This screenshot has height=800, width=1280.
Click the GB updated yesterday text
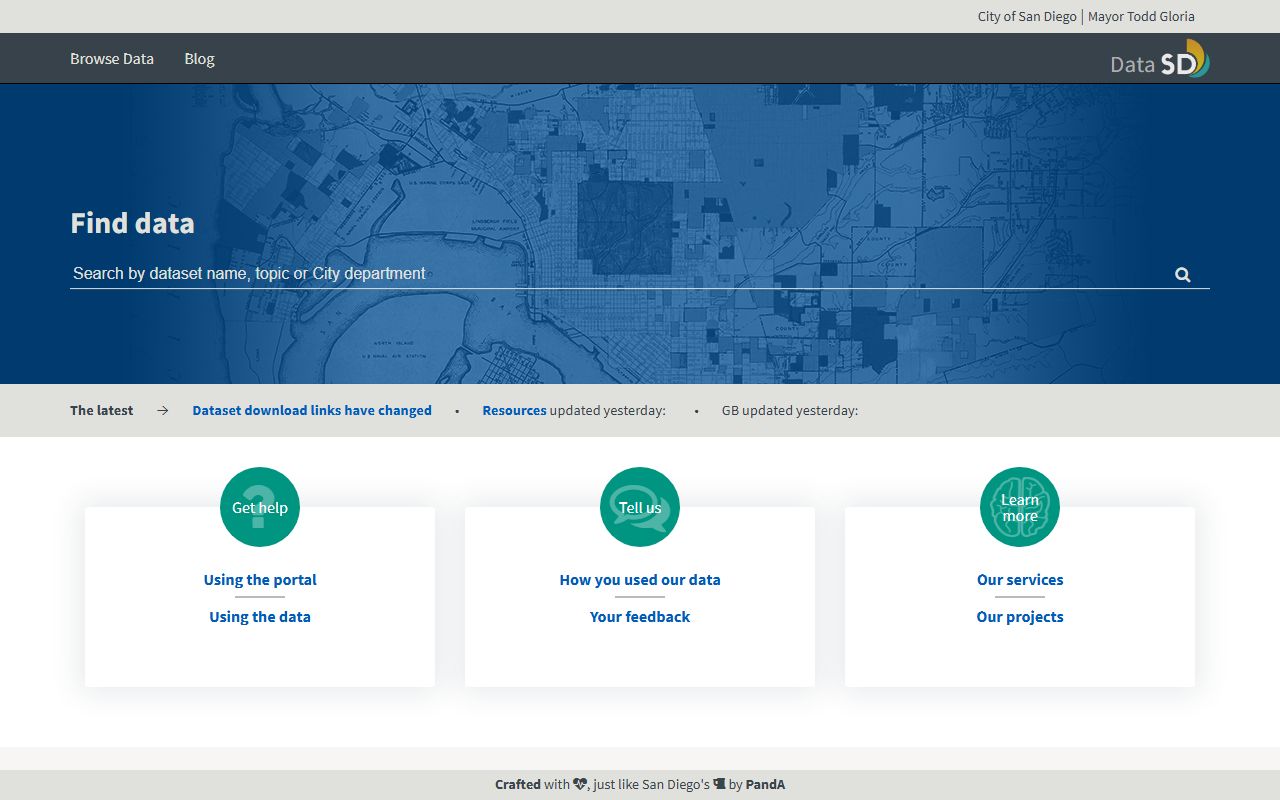(790, 410)
